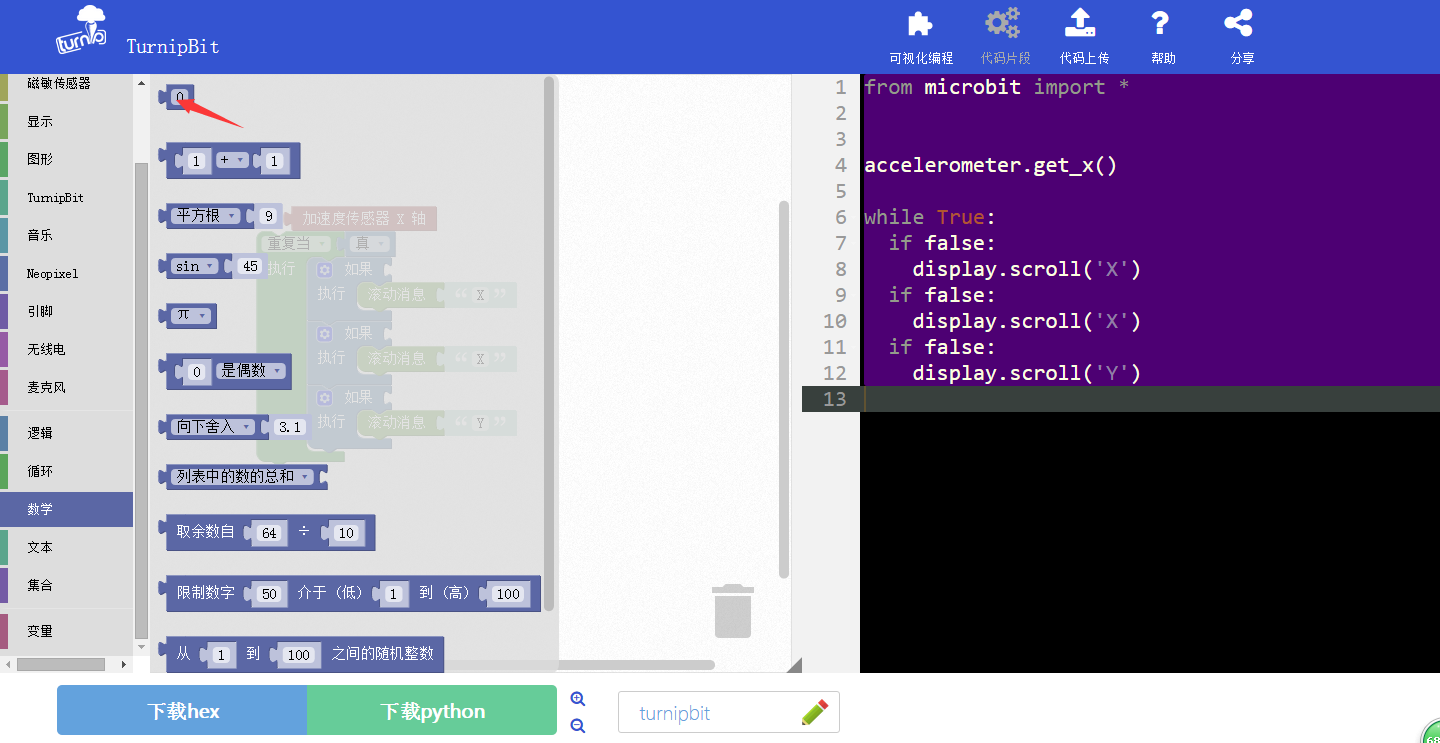The image size is (1440, 743).
Task: Select the 数学 category
Action: [66, 509]
